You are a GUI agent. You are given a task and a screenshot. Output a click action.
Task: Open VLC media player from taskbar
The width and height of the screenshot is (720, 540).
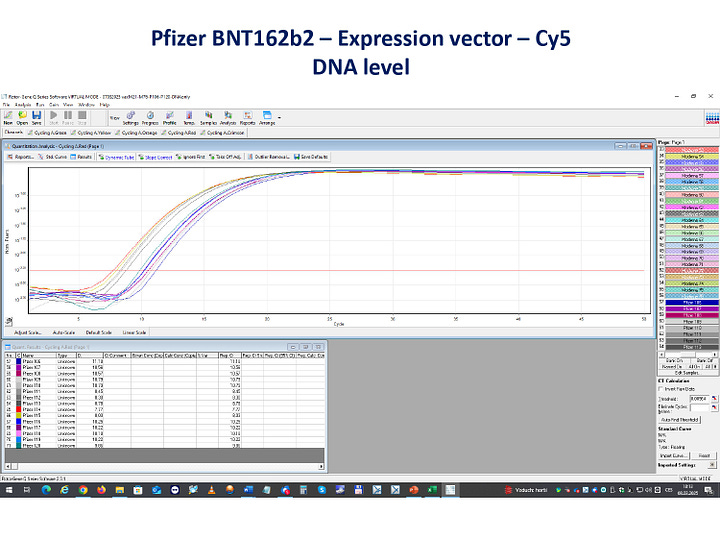(211, 490)
